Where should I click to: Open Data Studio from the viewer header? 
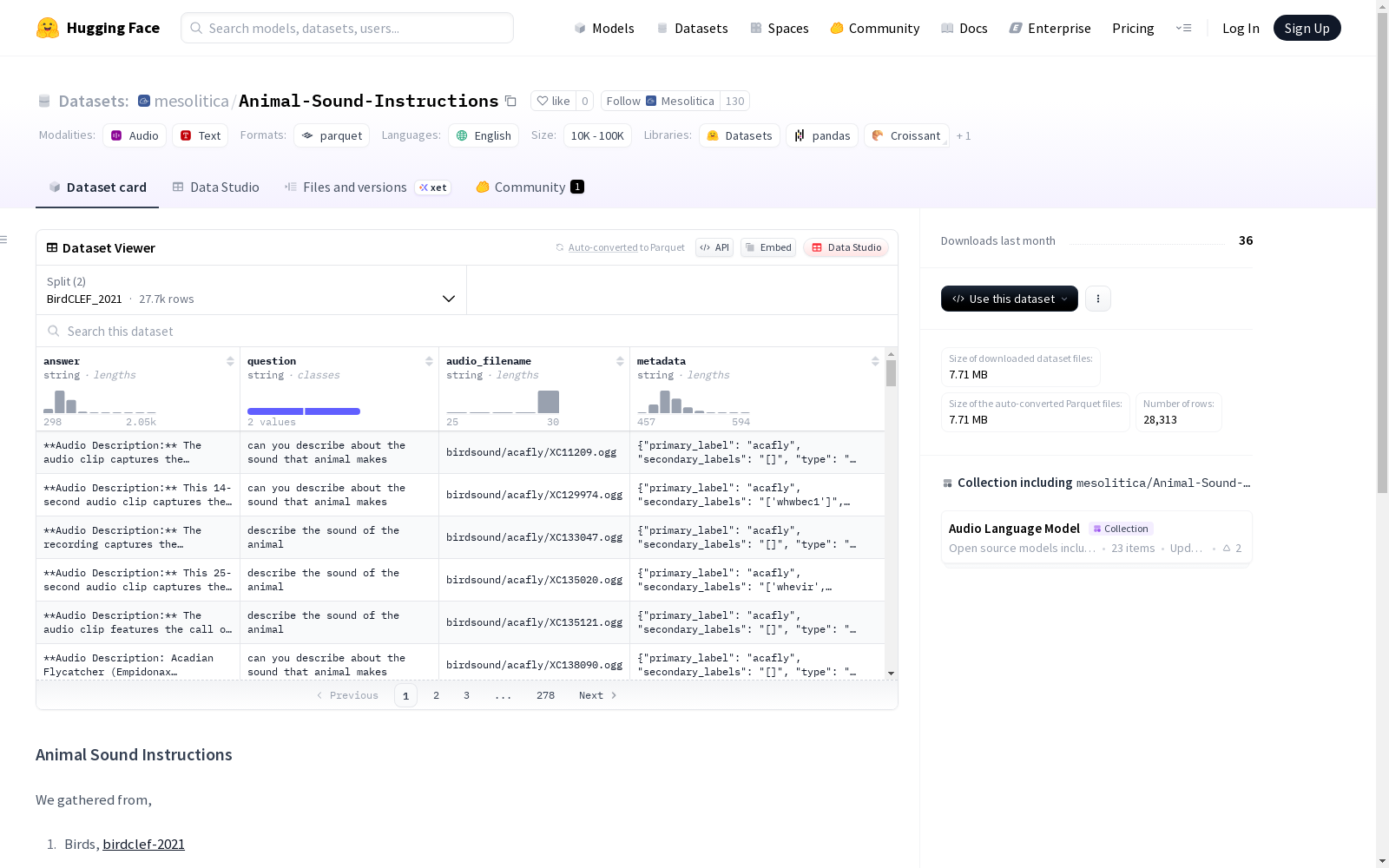[x=846, y=247]
